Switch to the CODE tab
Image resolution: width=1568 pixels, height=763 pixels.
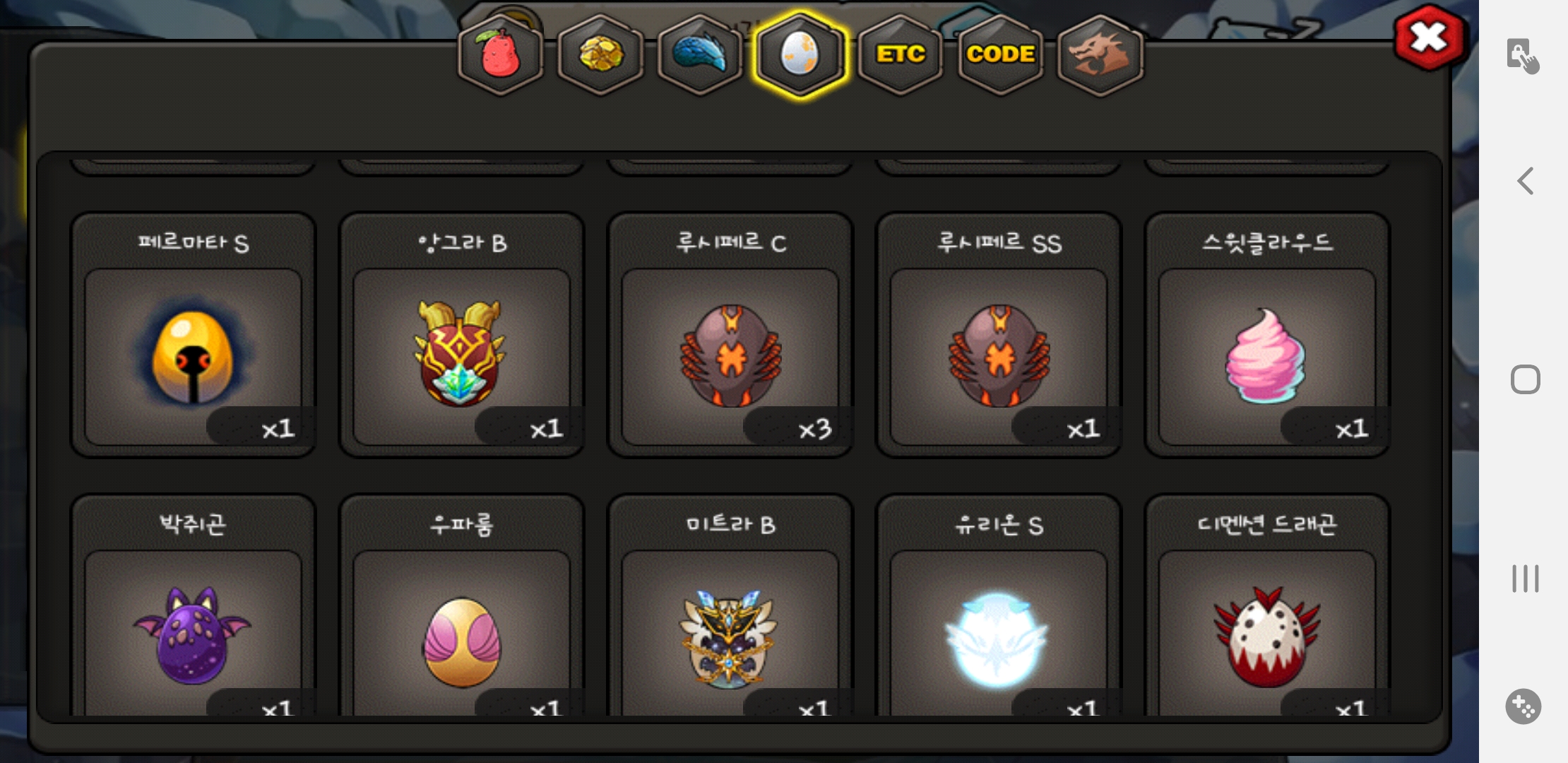[x=1000, y=55]
